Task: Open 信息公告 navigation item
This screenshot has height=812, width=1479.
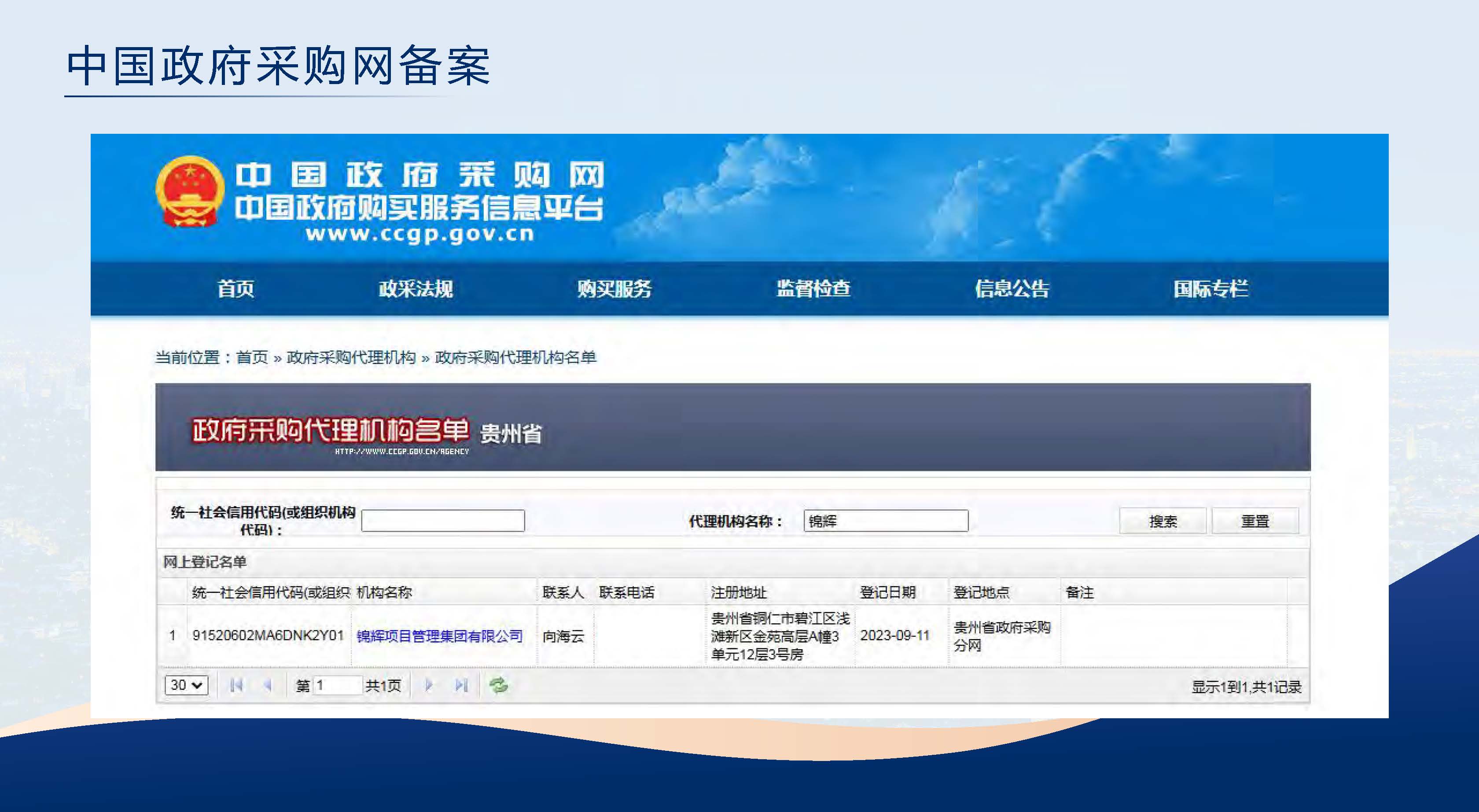Action: (x=1012, y=288)
